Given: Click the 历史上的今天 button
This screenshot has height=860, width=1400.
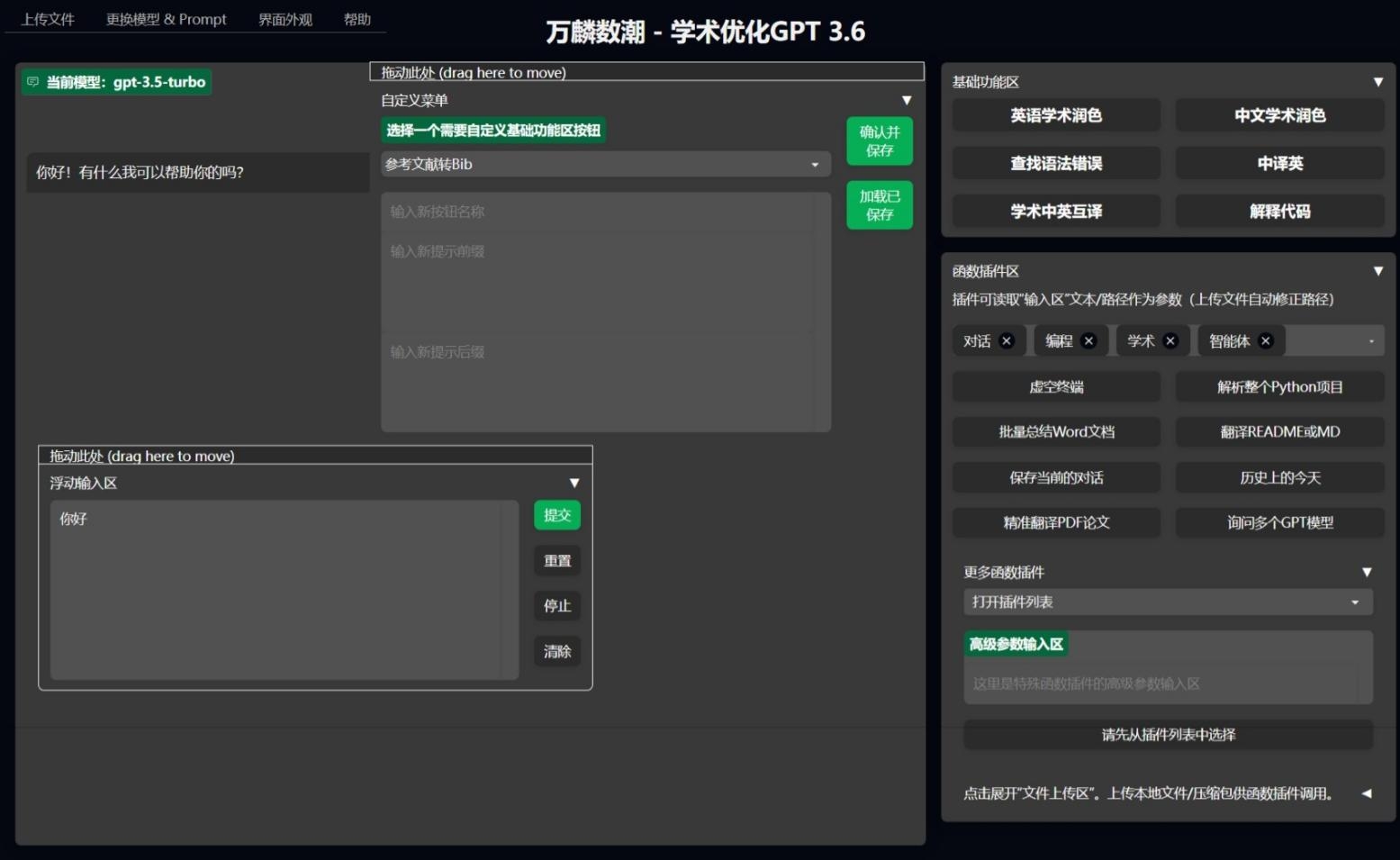Looking at the screenshot, I should (1279, 477).
